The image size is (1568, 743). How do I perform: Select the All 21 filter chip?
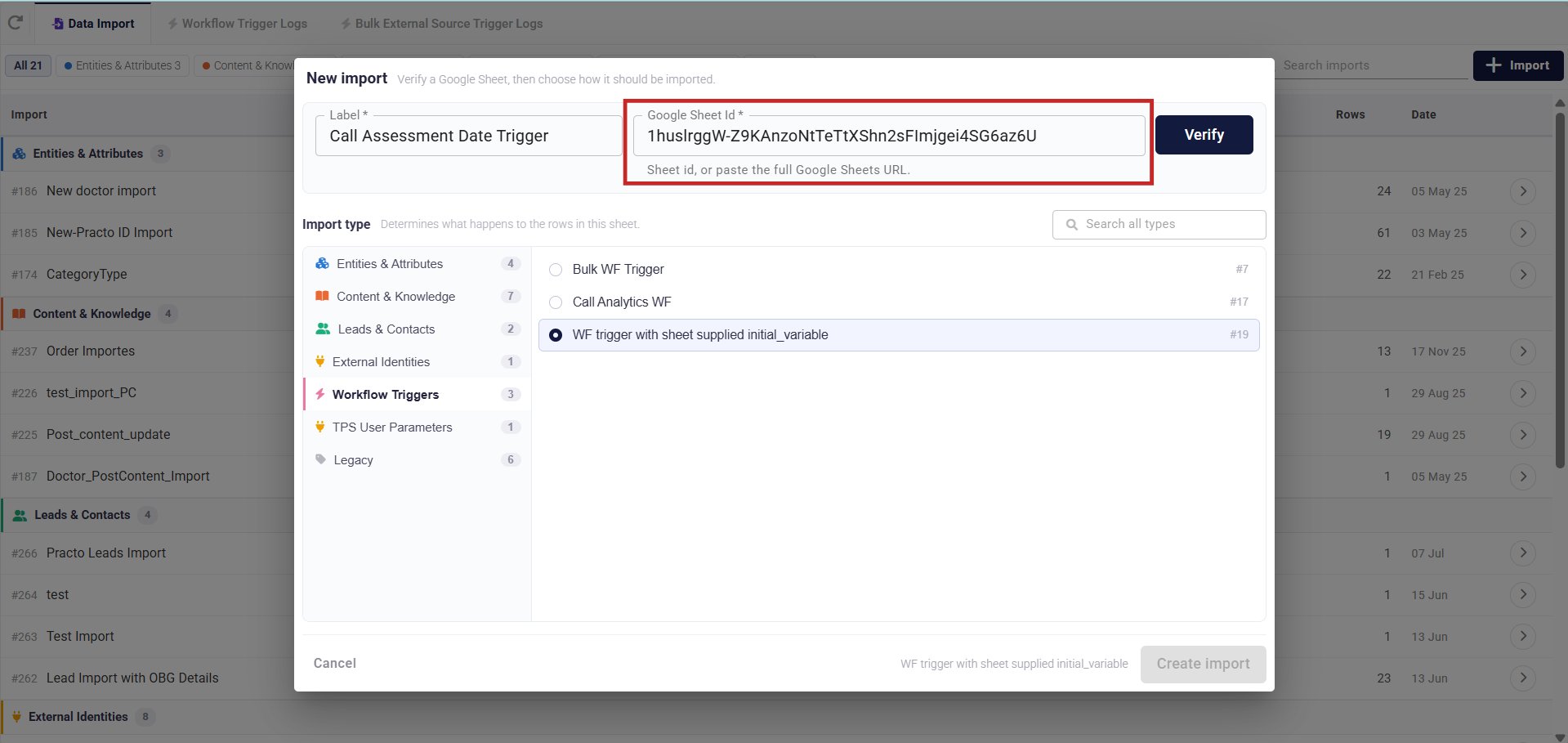coord(28,65)
